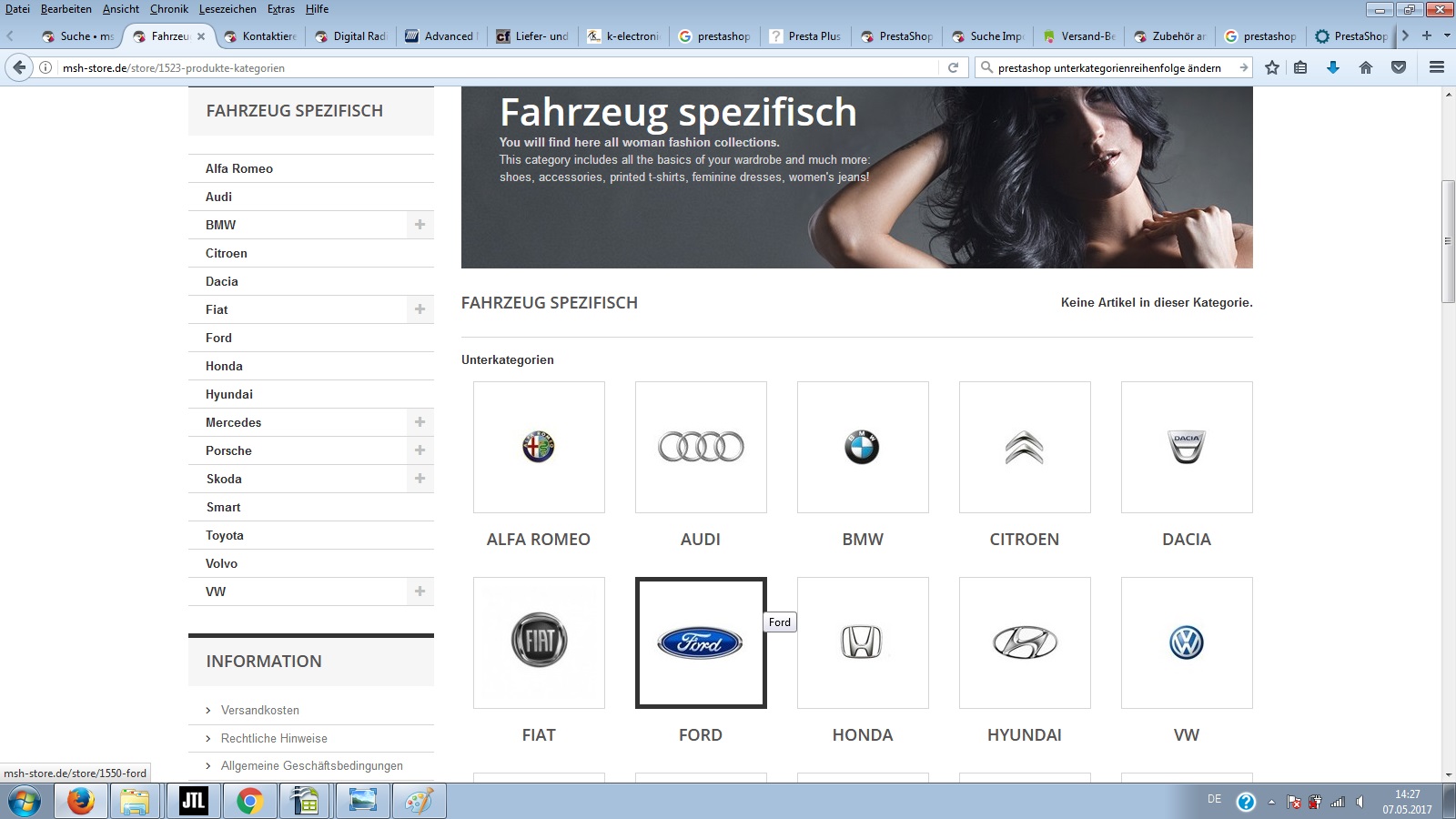Open the Volvo sidebar link
Viewport: 1456px width, 819px height.
pos(221,563)
